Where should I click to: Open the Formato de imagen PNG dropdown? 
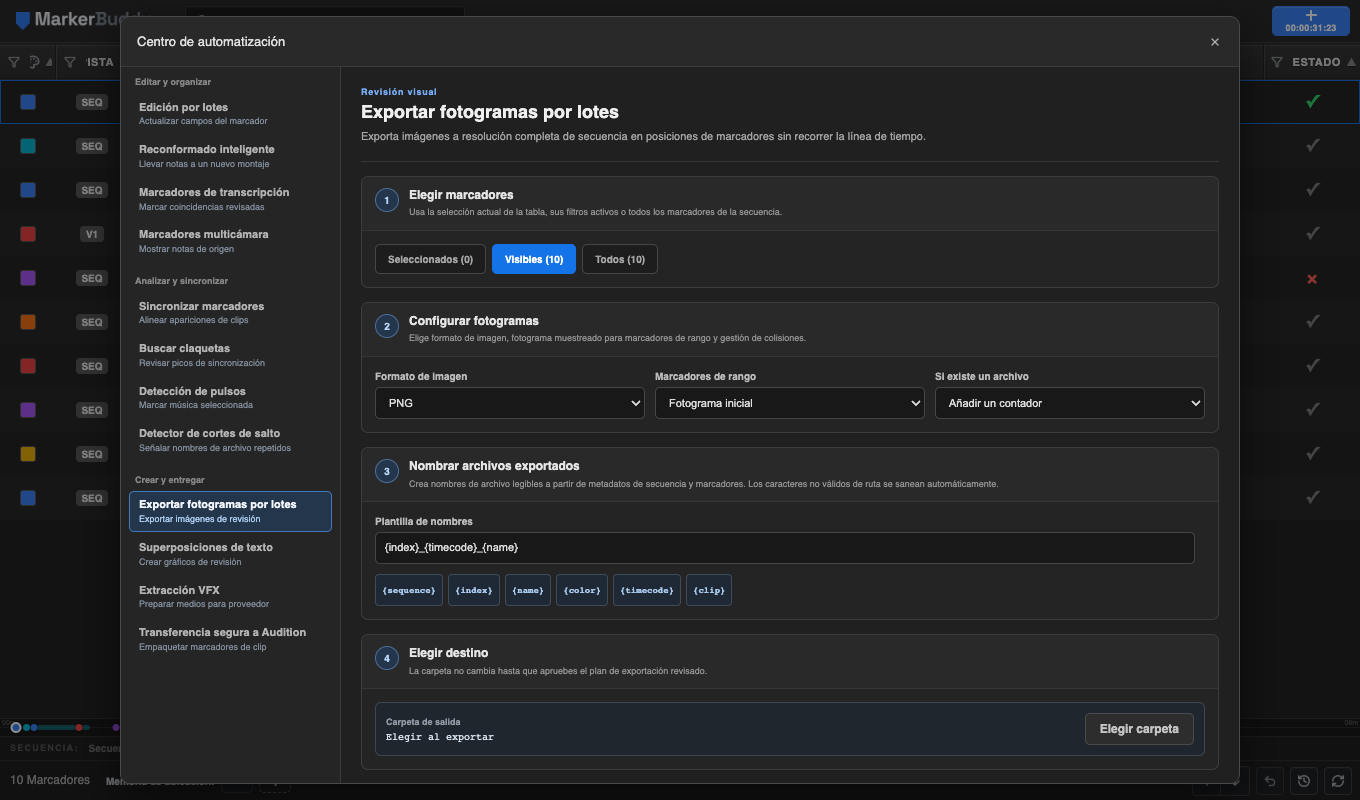[510, 403]
